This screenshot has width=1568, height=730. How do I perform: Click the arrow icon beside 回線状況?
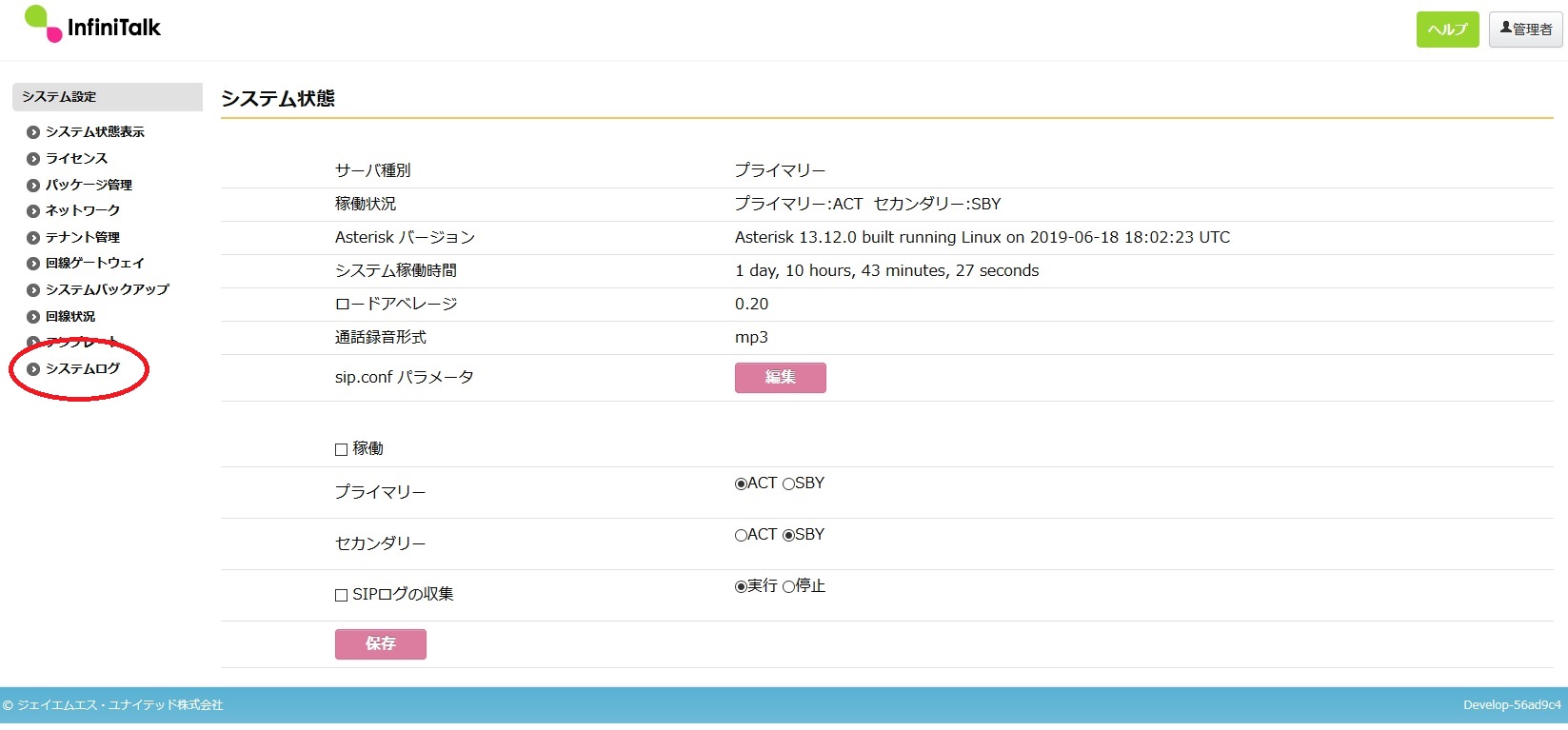click(x=33, y=317)
